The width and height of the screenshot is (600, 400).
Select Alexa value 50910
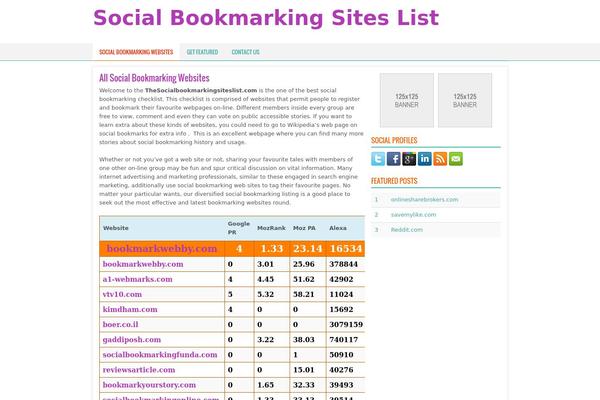pyautogui.click(x=341, y=355)
